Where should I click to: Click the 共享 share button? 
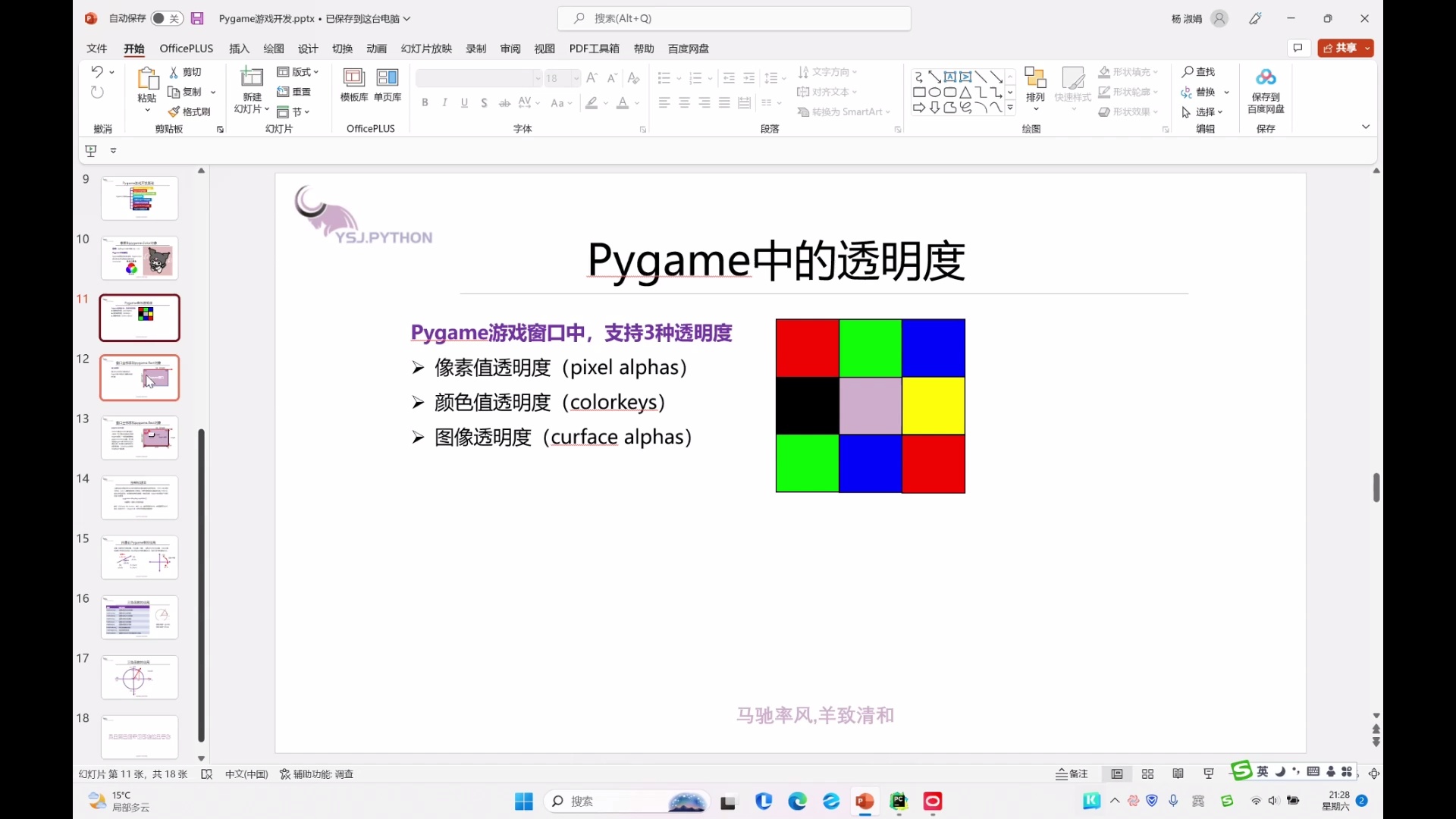pyautogui.click(x=1345, y=47)
